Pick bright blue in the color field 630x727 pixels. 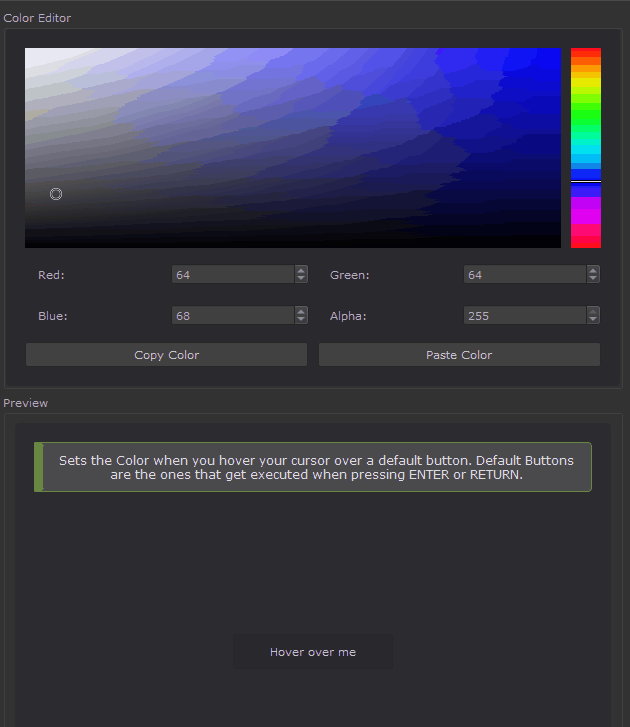click(x=545, y=60)
